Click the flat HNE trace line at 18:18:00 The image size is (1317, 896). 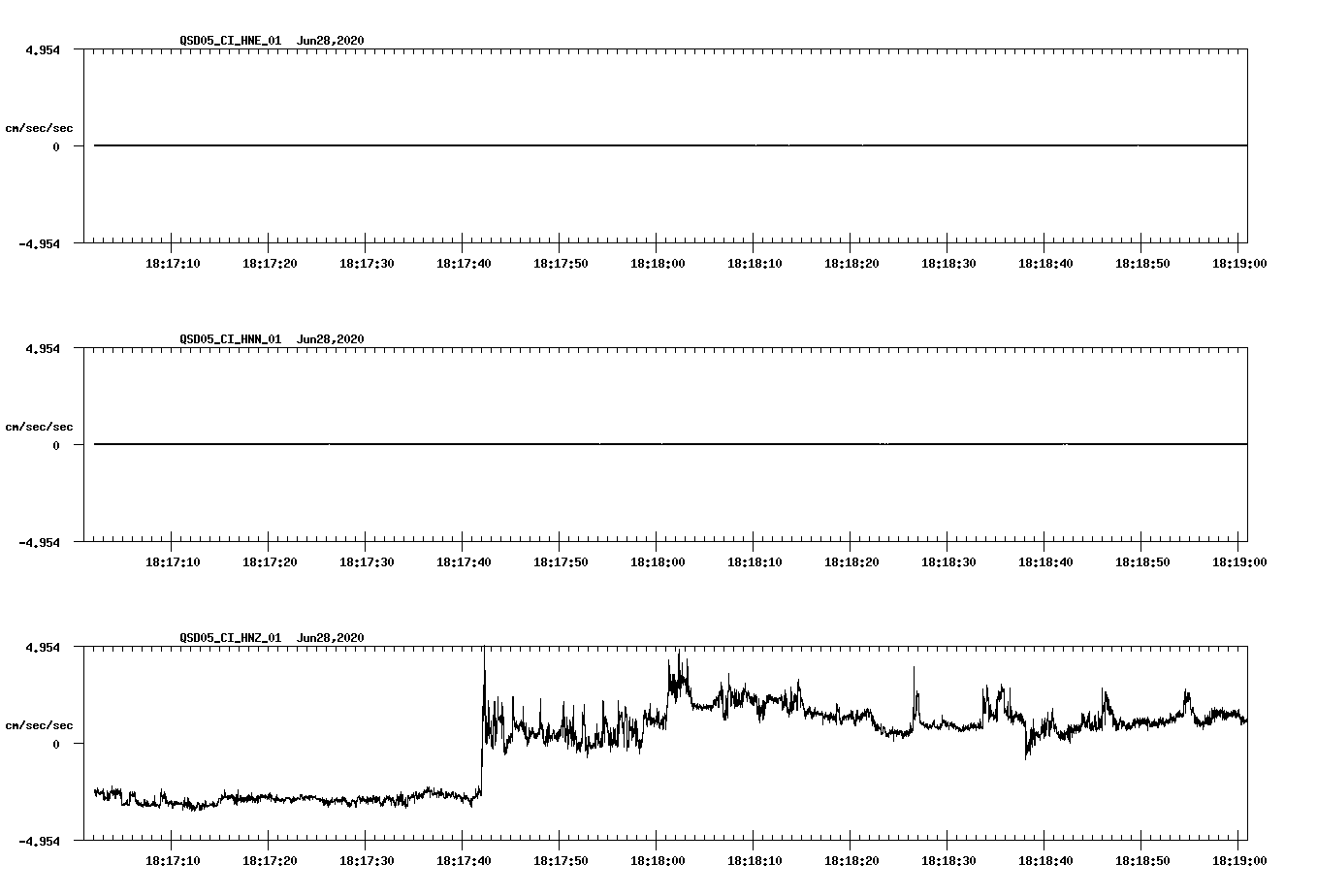pyautogui.click(x=658, y=145)
